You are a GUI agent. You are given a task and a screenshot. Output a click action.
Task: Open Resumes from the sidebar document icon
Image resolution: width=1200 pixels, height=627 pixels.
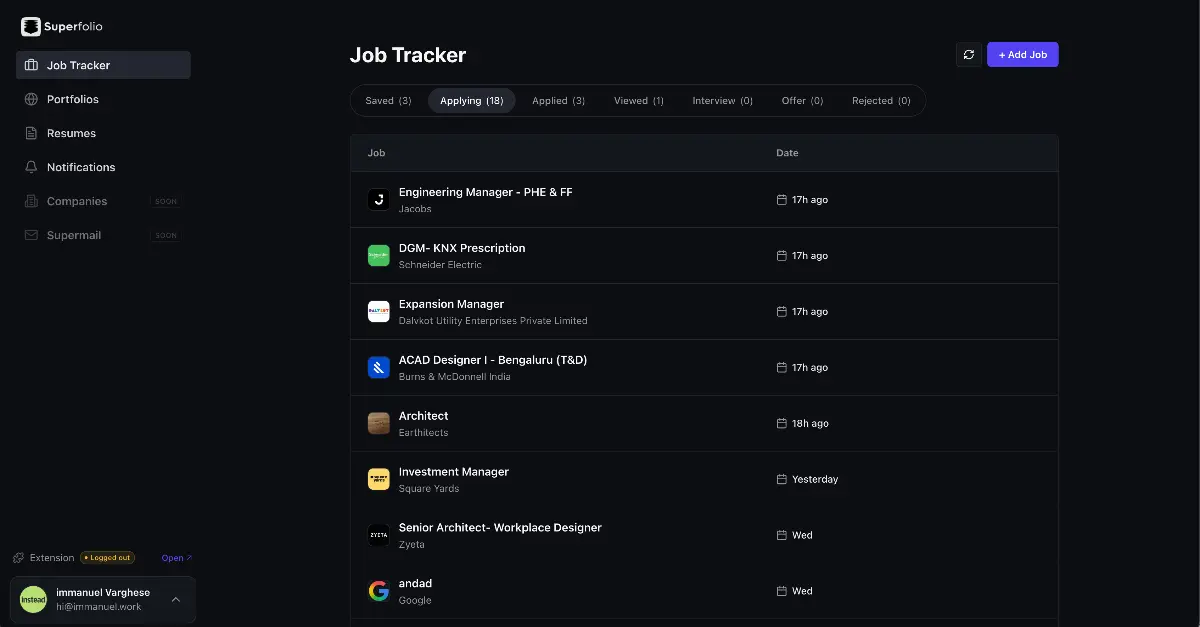coord(31,133)
